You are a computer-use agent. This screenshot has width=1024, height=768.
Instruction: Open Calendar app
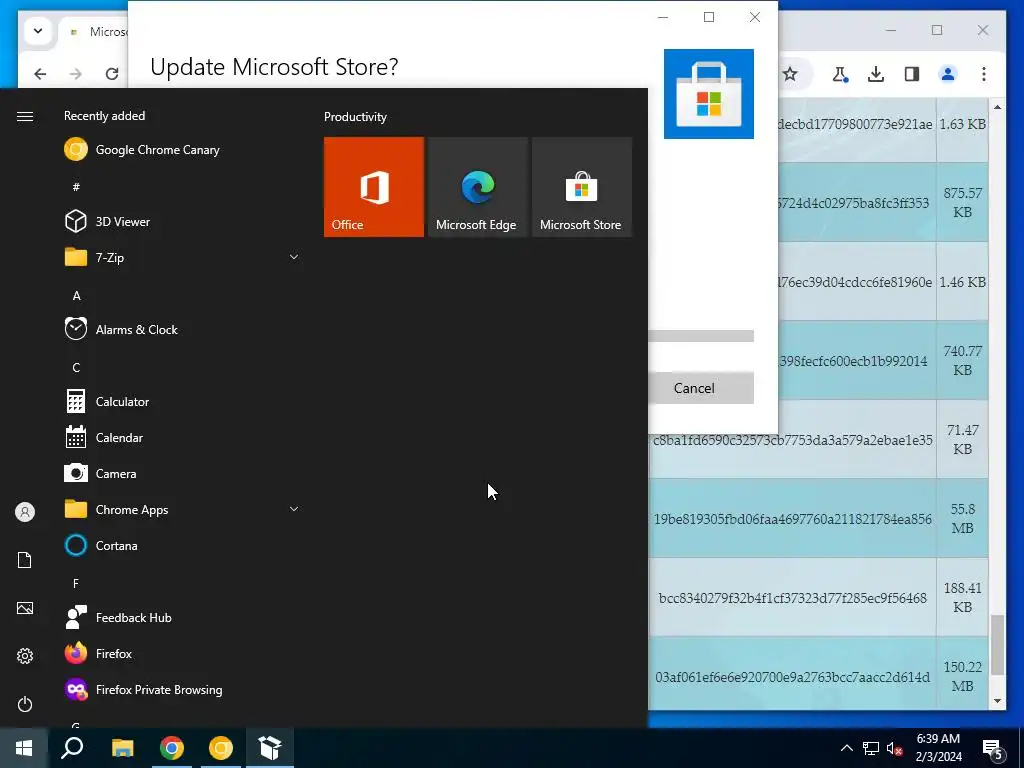click(x=183, y=438)
